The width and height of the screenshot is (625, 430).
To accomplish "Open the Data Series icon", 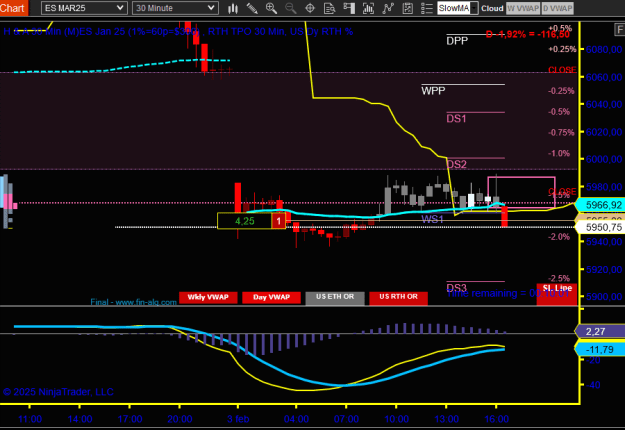I will coord(368,8).
